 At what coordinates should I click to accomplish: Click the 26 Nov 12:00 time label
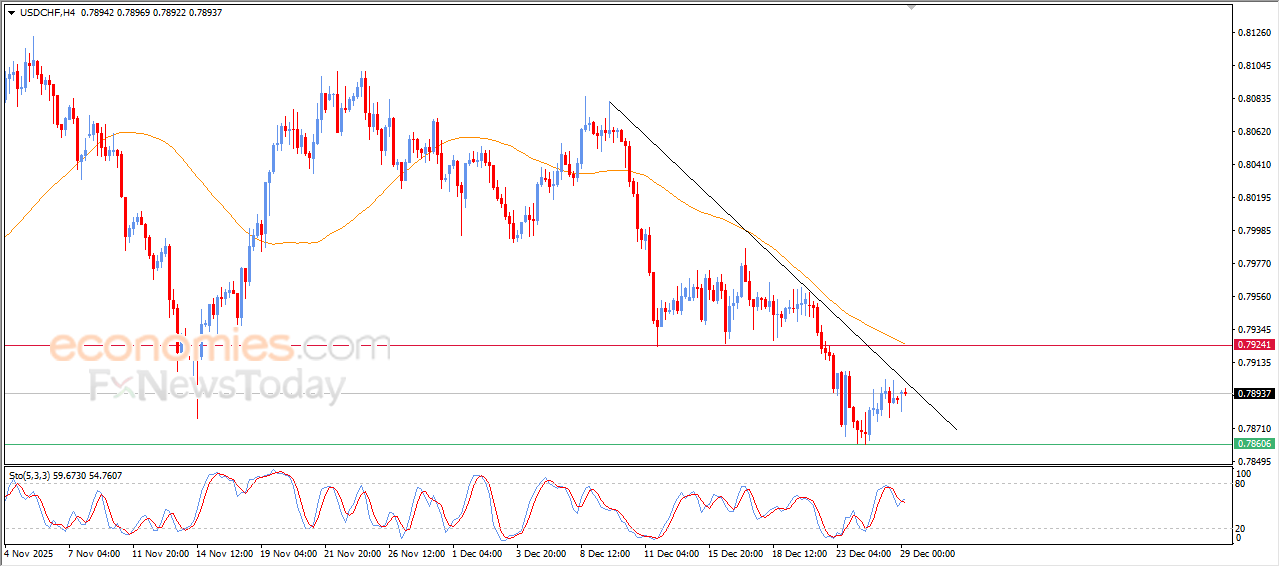pyautogui.click(x=416, y=553)
